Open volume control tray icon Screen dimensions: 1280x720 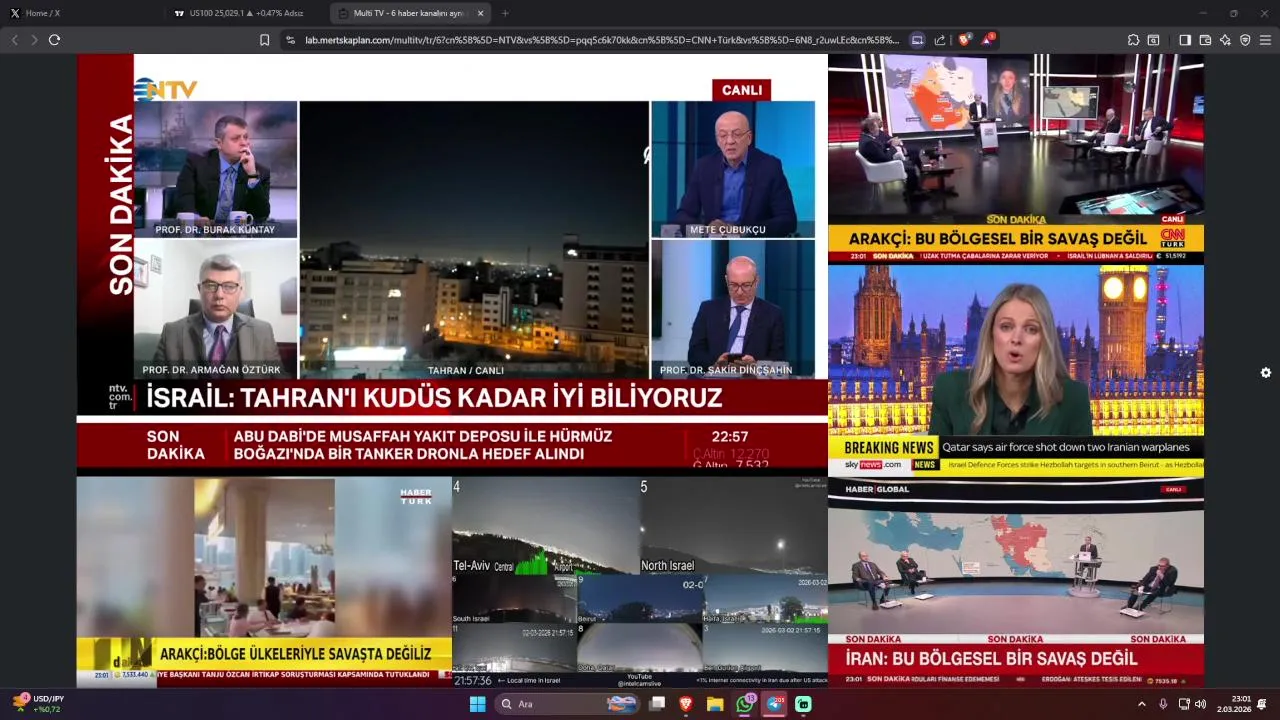[1201, 704]
